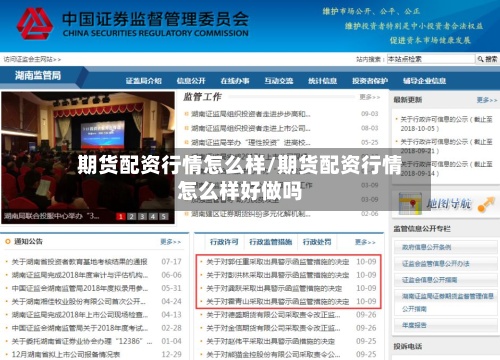The width and height of the screenshot is (500, 360).
Task: Click the orange arrow beside 地图导航
Action: tap(486, 204)
